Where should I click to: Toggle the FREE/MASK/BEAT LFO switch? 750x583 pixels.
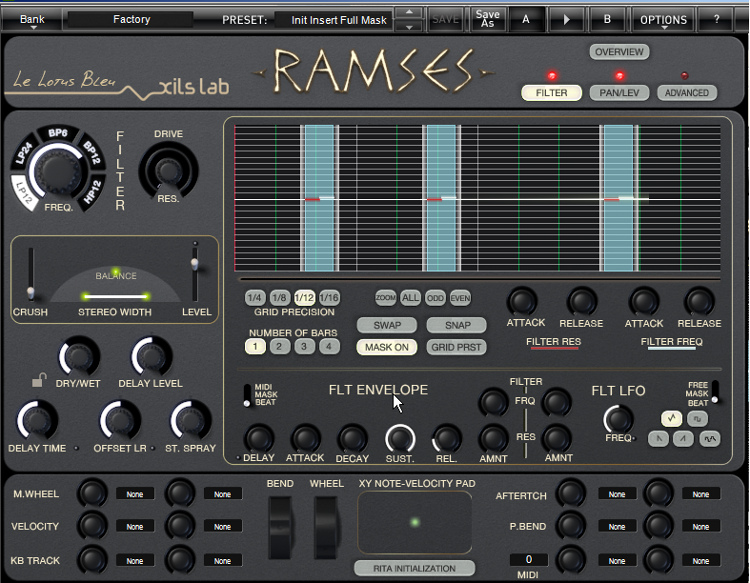[715, 392]
